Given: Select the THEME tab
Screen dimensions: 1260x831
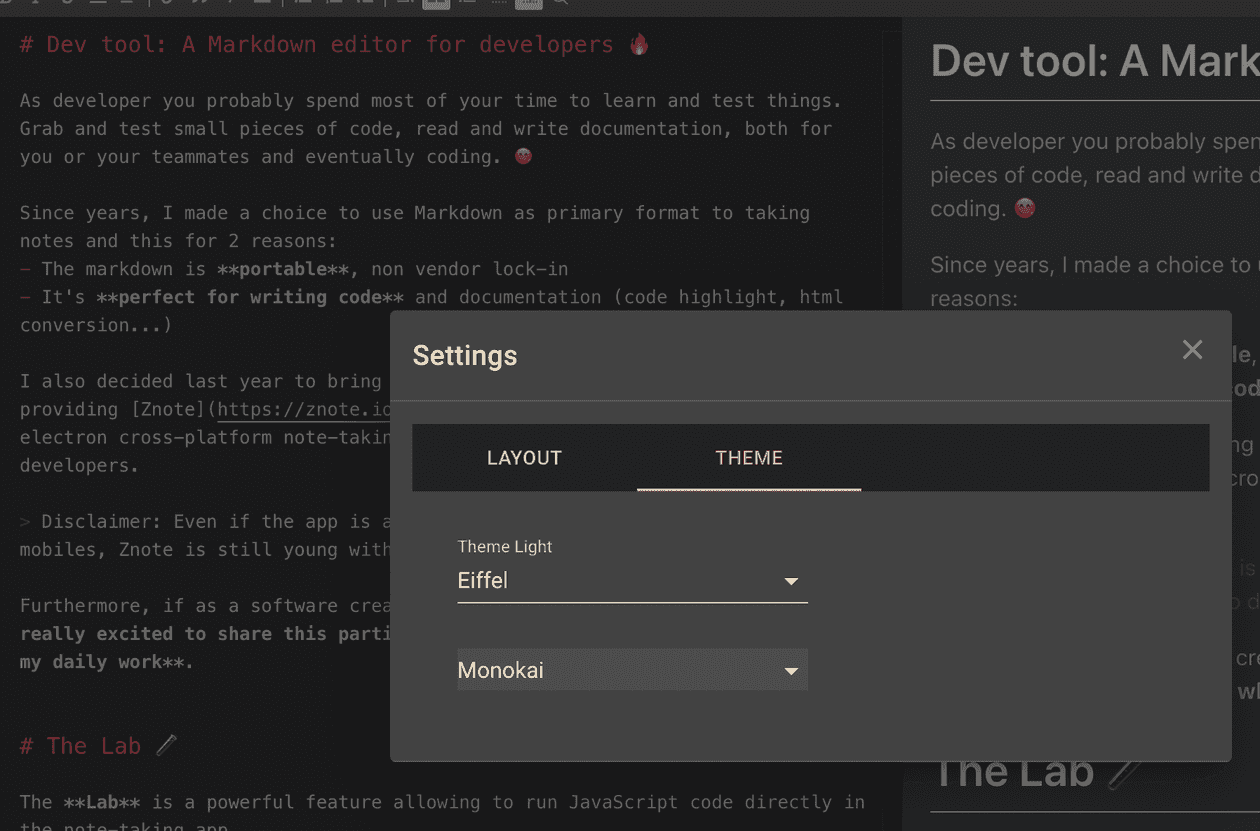Looking at the screenshot, I should point(749,457).
